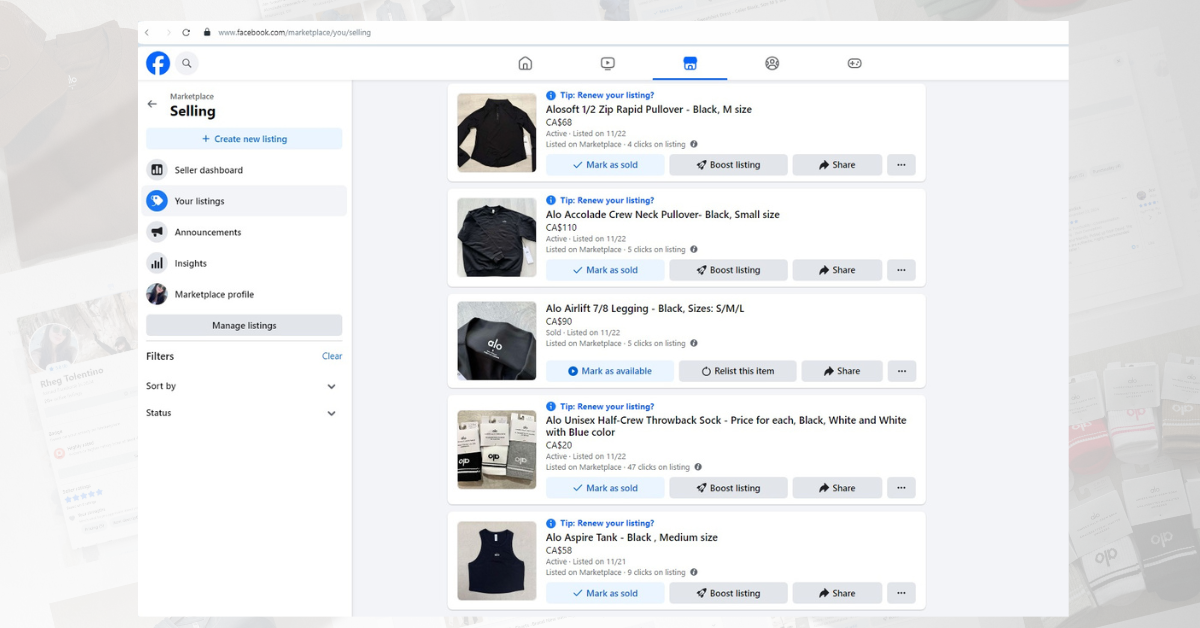
Task: Select Your listings in sidebar
Action: click(244, 201)
